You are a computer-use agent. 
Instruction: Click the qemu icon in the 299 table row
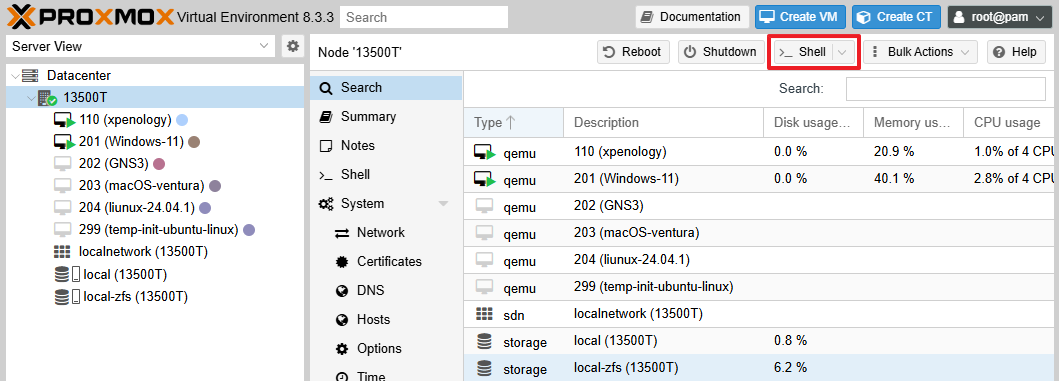pos(484,286)
